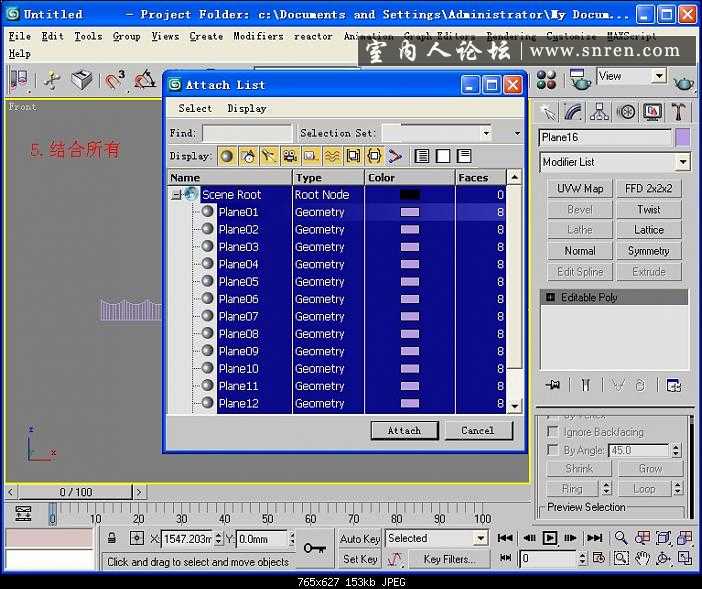Screen dimensions: 702x589
Task: Click the Angle Snap toggle icon
Action: tap(145, 80)
